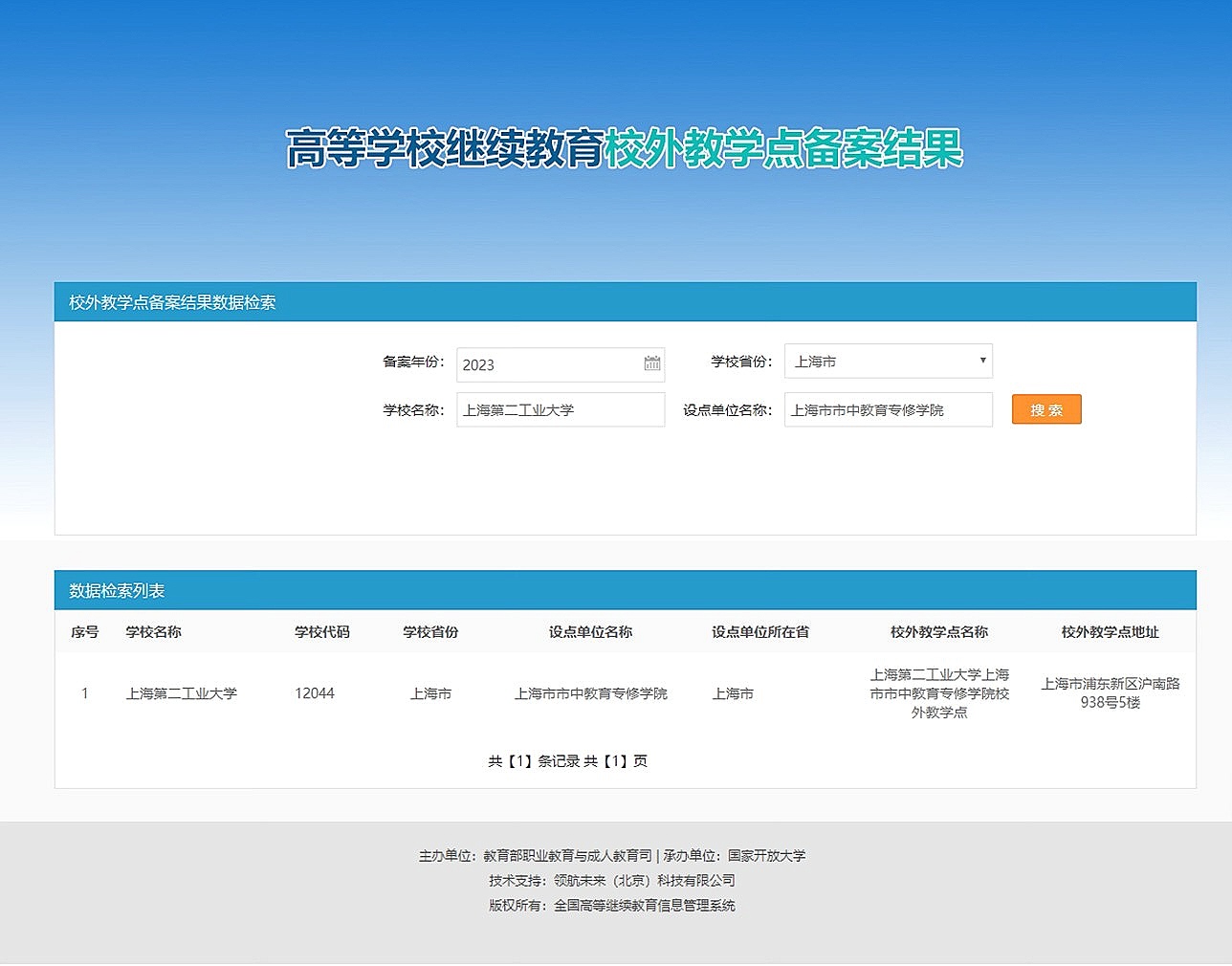Click footer text 主办单位 教育部职业教育与成人教育司
This screenshot has height=966, width=1232.
point(536,856)
